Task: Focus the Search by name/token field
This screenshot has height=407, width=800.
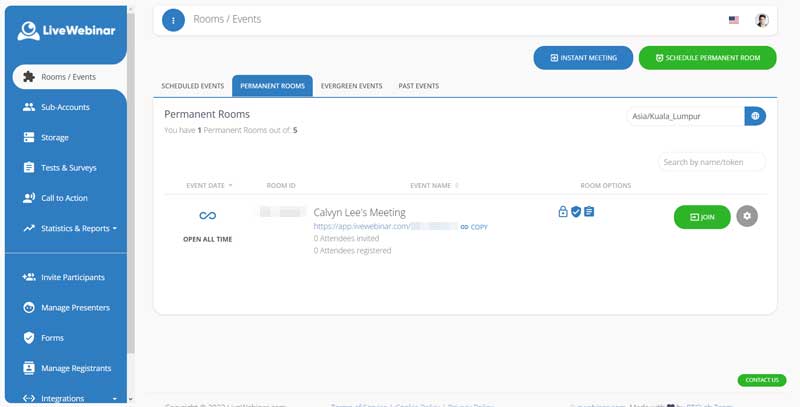Action: 712,162
